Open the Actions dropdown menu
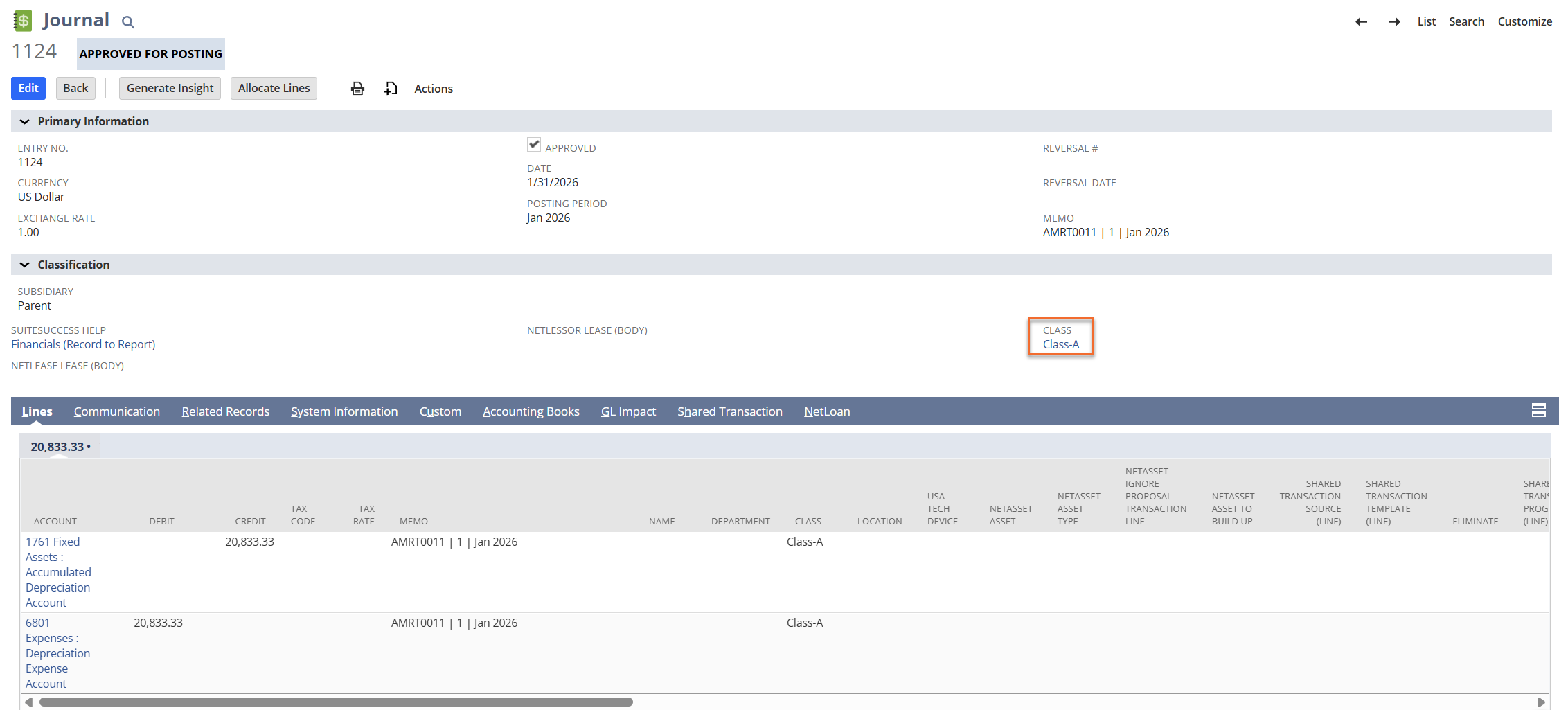Viewport: 1568px width, 710px height. click(x=434, y=89)
